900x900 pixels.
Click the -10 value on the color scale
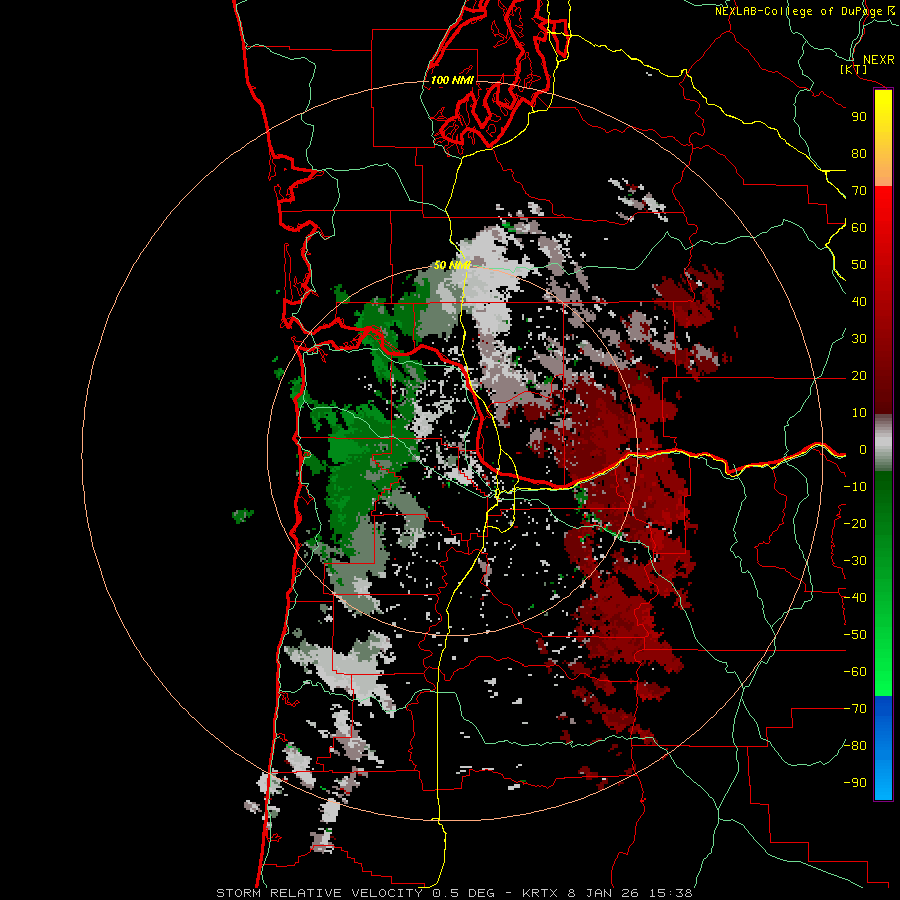point(855,487)
